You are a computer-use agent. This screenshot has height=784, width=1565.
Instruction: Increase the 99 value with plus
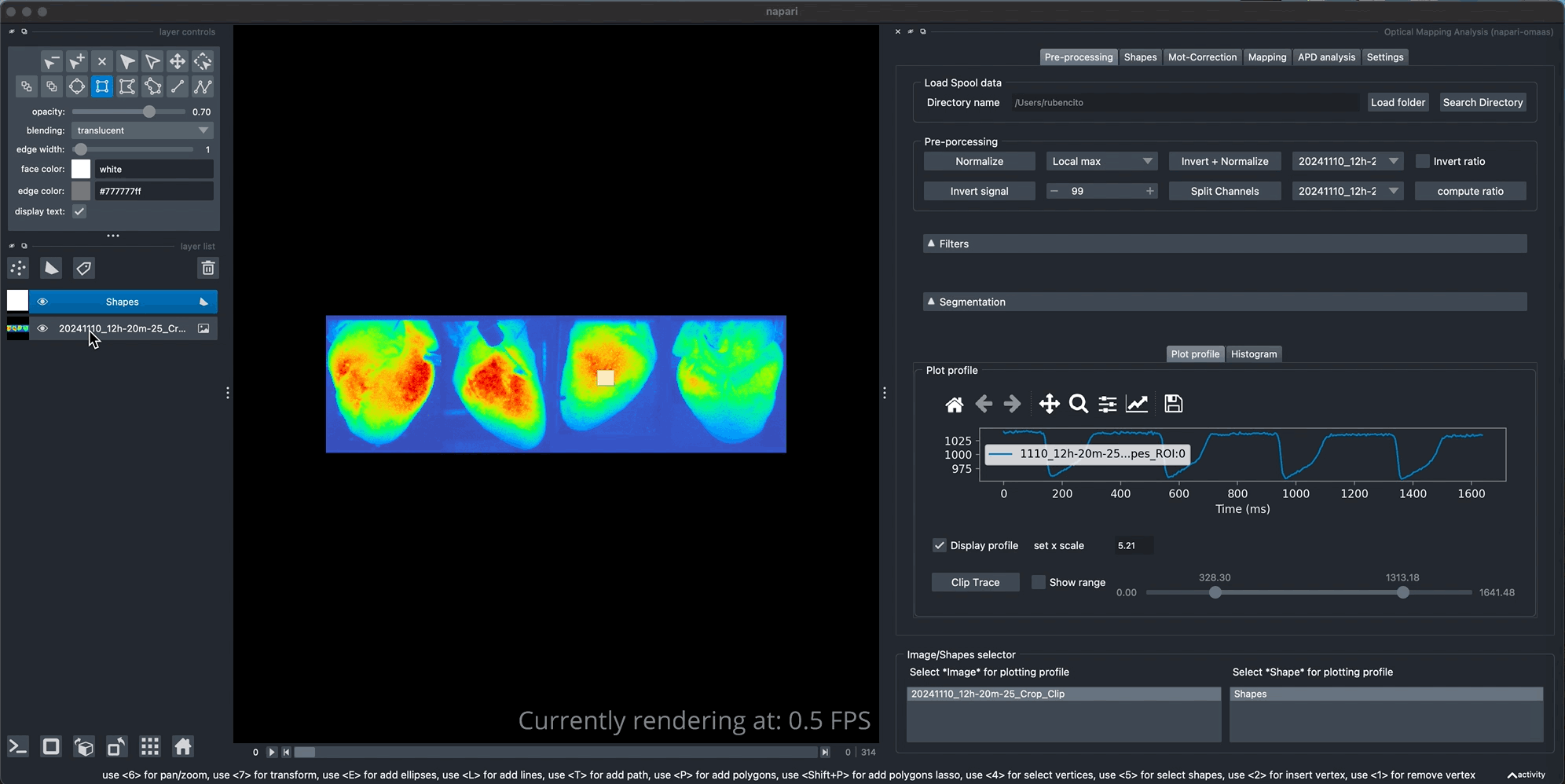pos(1150,191)
